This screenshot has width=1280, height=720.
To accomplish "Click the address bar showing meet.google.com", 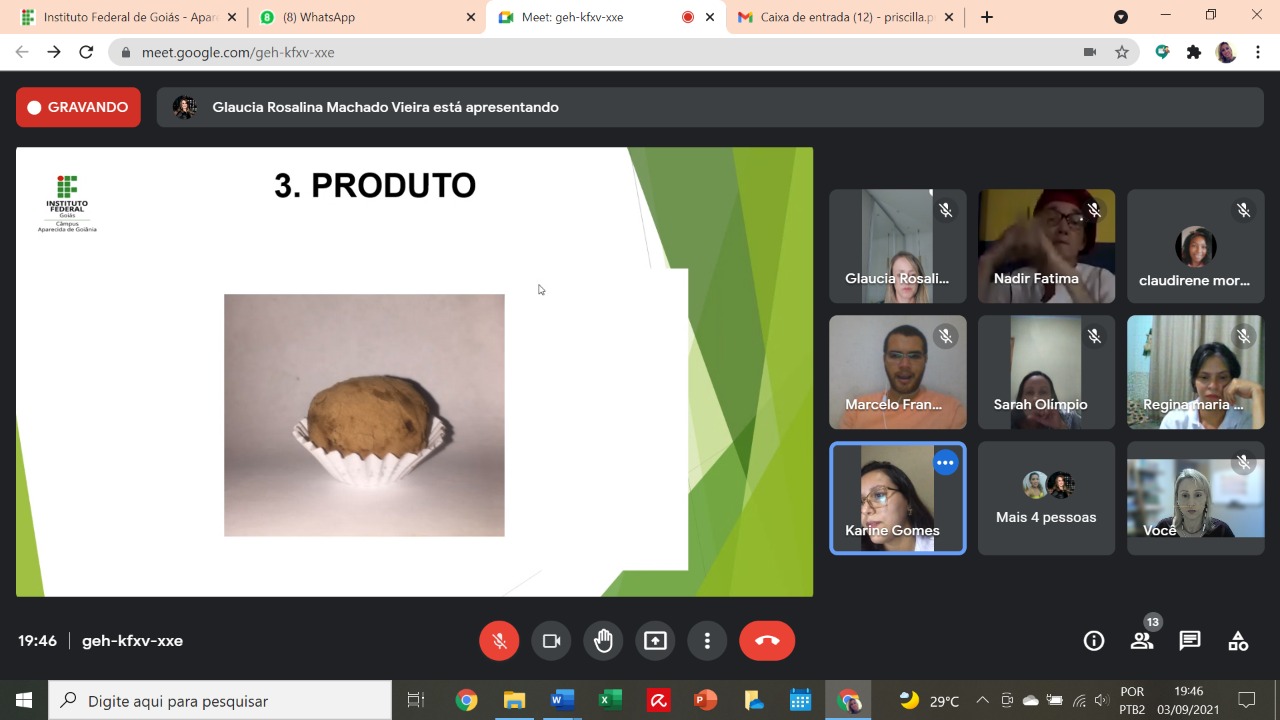I will point(600,52).
